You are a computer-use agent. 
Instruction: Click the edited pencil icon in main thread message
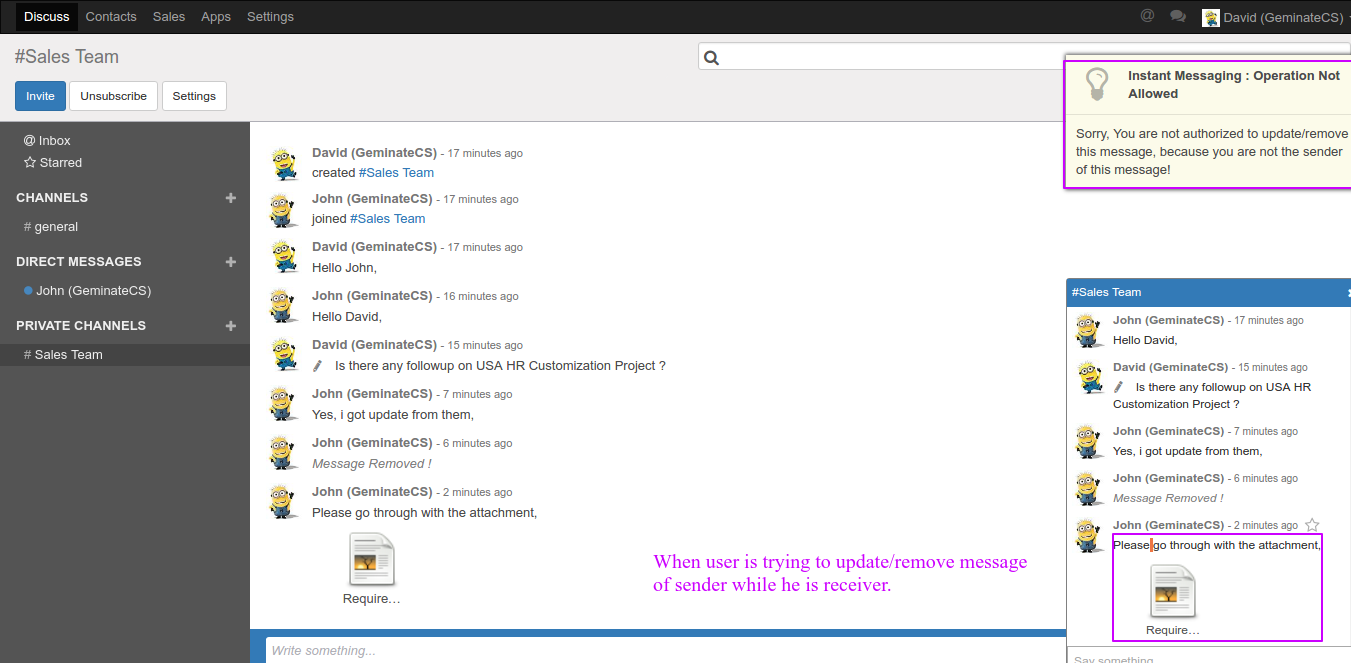(x=318, y=366)
